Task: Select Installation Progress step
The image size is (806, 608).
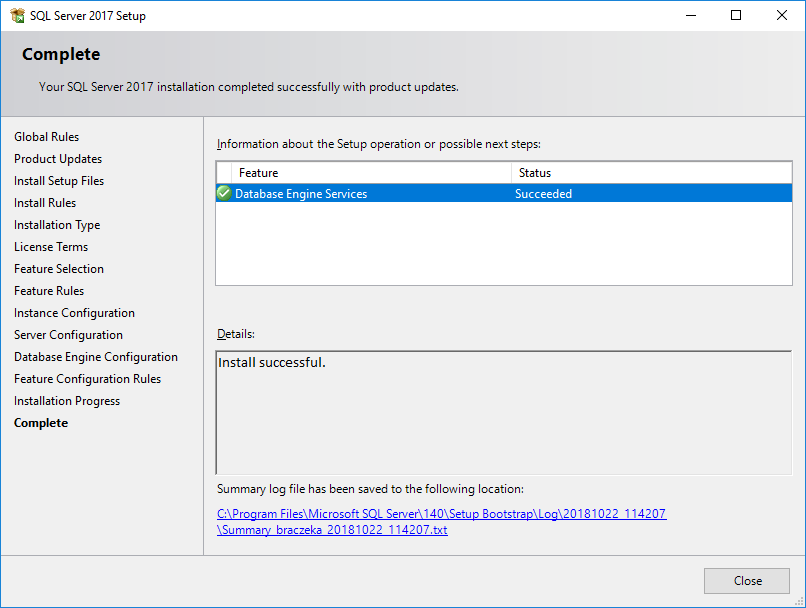Action: [x=67, y=401]
